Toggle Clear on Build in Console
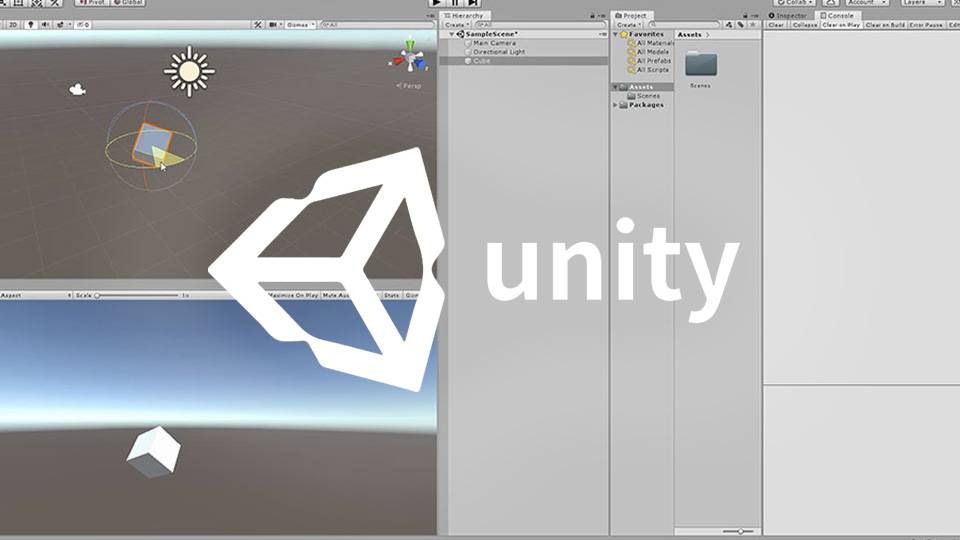 (885, 25)
